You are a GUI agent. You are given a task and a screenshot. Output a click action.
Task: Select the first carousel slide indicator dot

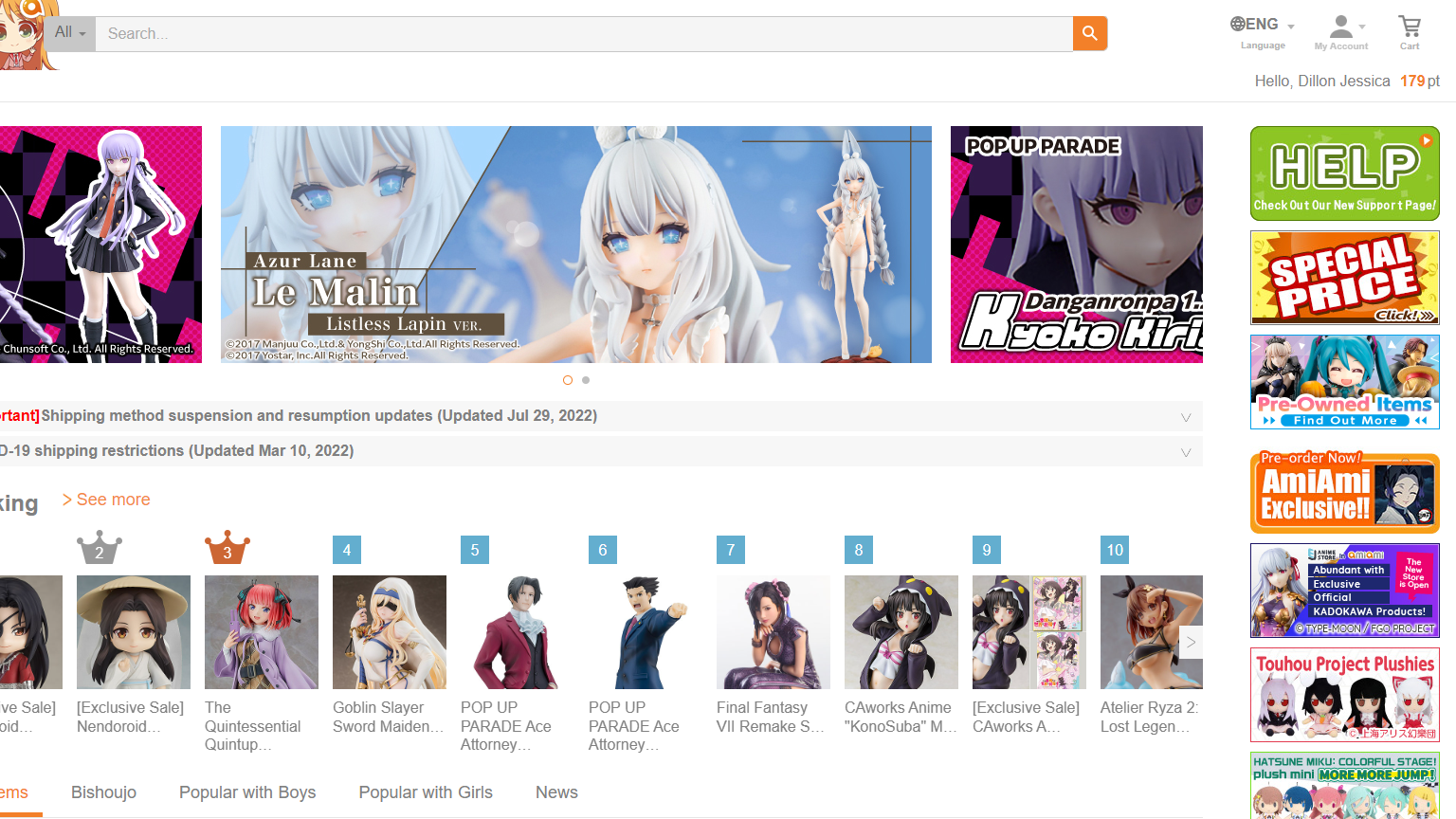click(568, 380)
